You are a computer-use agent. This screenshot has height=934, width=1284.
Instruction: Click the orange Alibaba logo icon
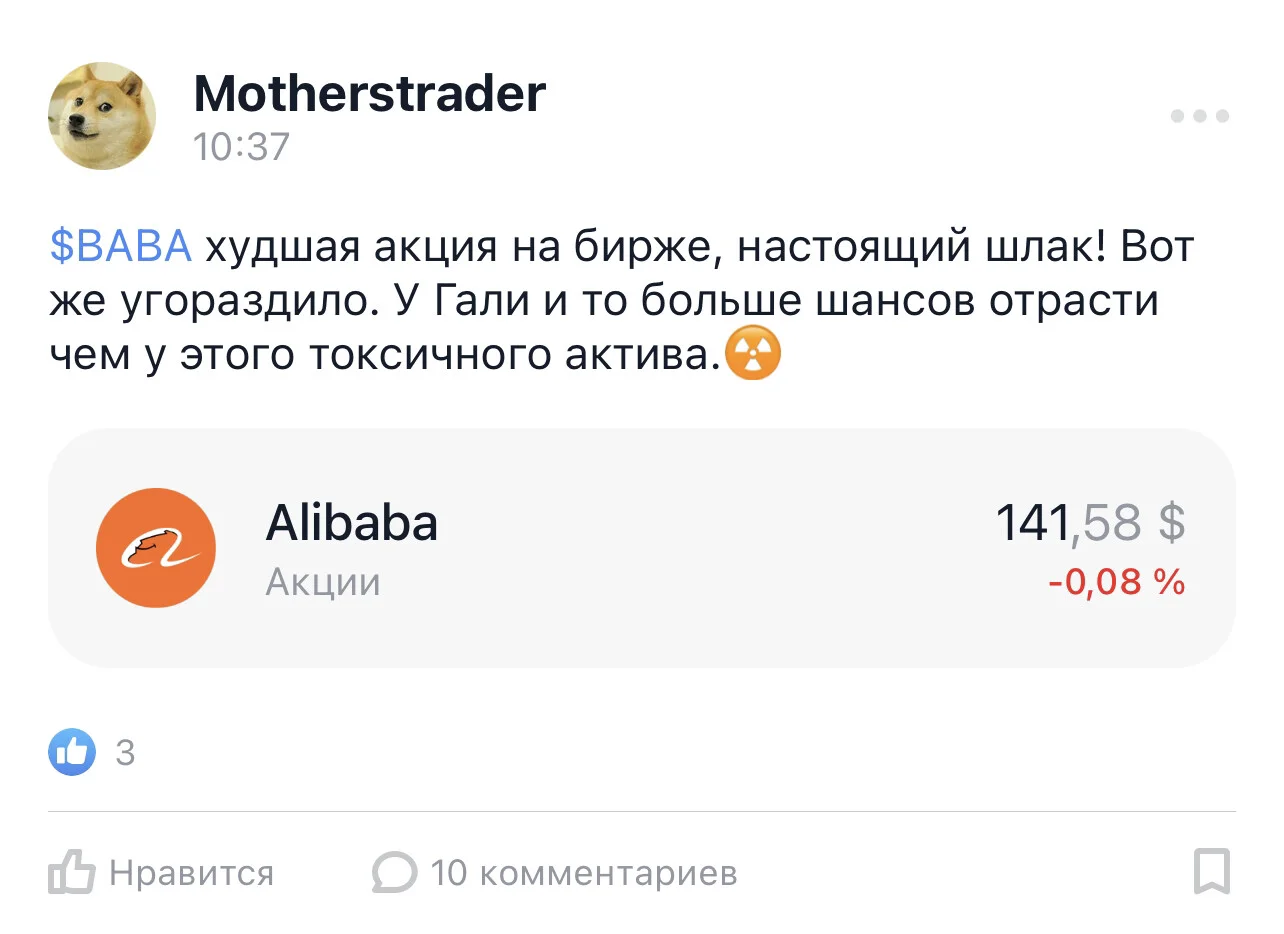coord(155,548)
